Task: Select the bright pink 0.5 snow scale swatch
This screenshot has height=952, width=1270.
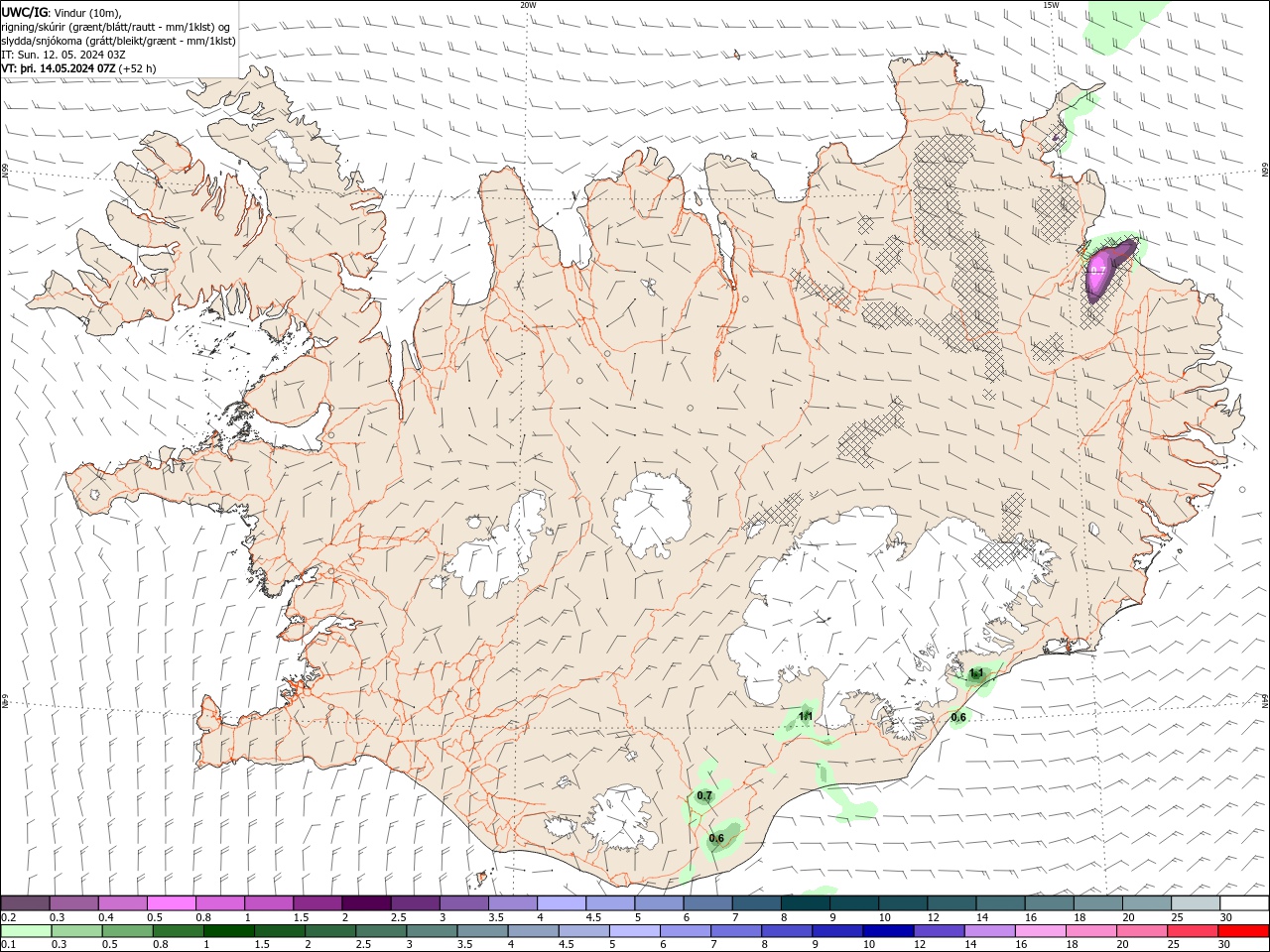Action: pos(171,902)
